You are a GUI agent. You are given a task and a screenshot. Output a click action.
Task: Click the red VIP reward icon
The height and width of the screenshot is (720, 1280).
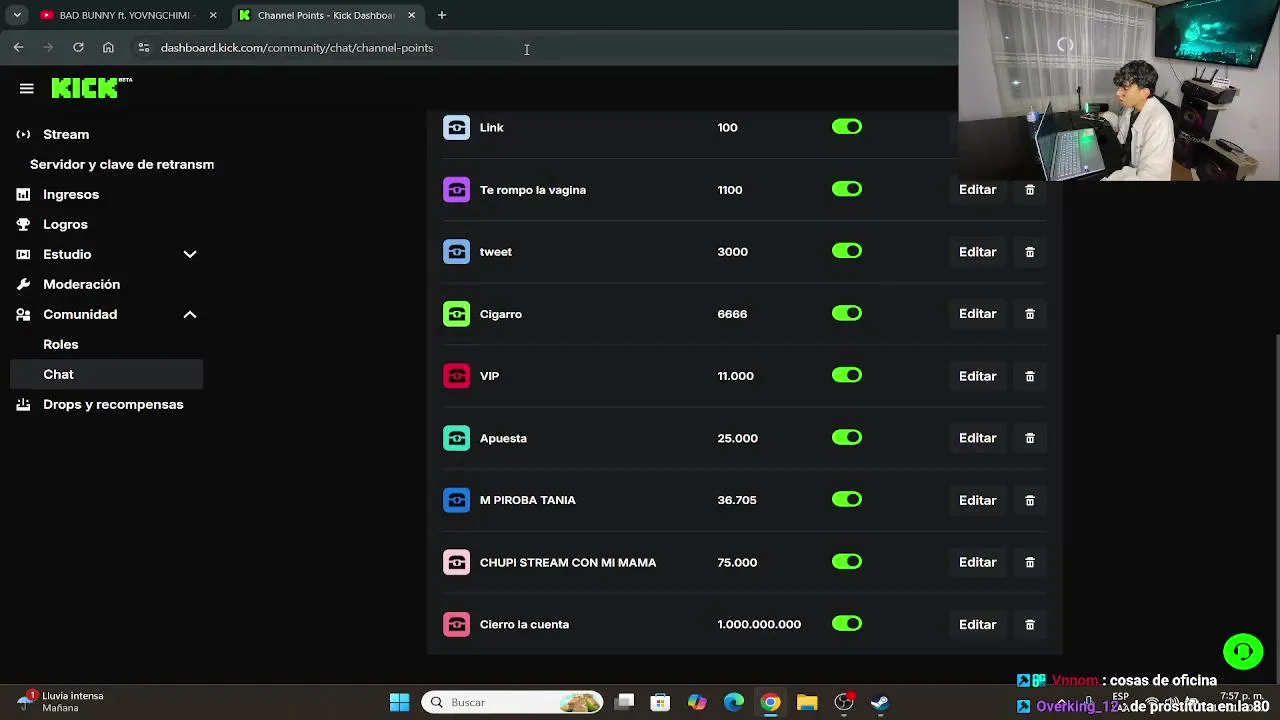[x=456, y=376]
